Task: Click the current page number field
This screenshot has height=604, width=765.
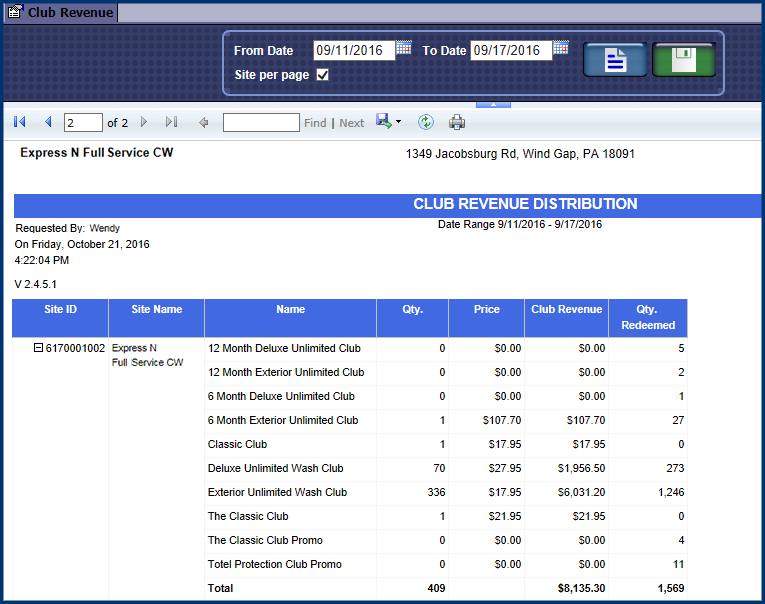Action: pyautogui.click(x=83, y=123)
